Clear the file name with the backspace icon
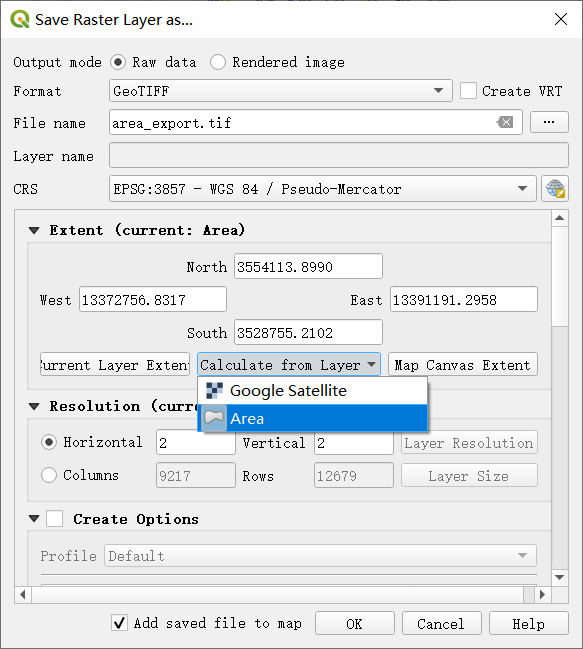 pos(505,122)
